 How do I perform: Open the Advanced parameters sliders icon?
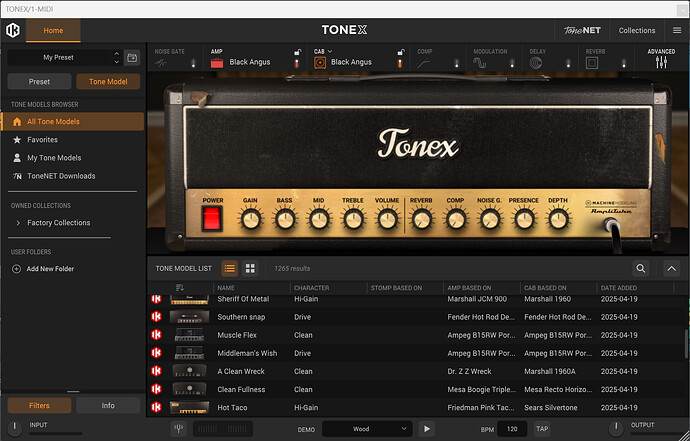click(661, 62)
